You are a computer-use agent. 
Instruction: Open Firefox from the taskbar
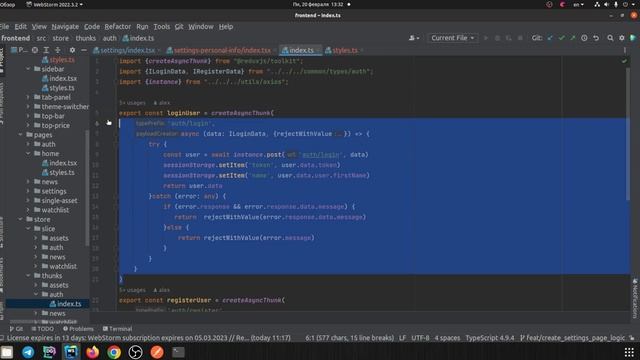point(93,352)
